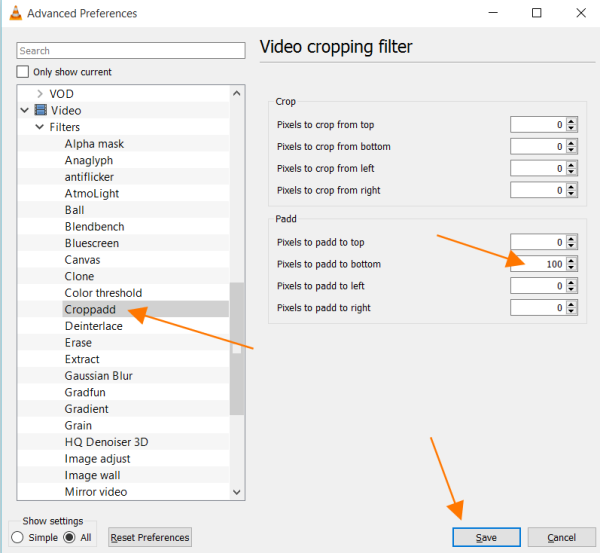Click the VLC cone icon in title bar
This screenshot has width=600, height=553.
(15, 13)
